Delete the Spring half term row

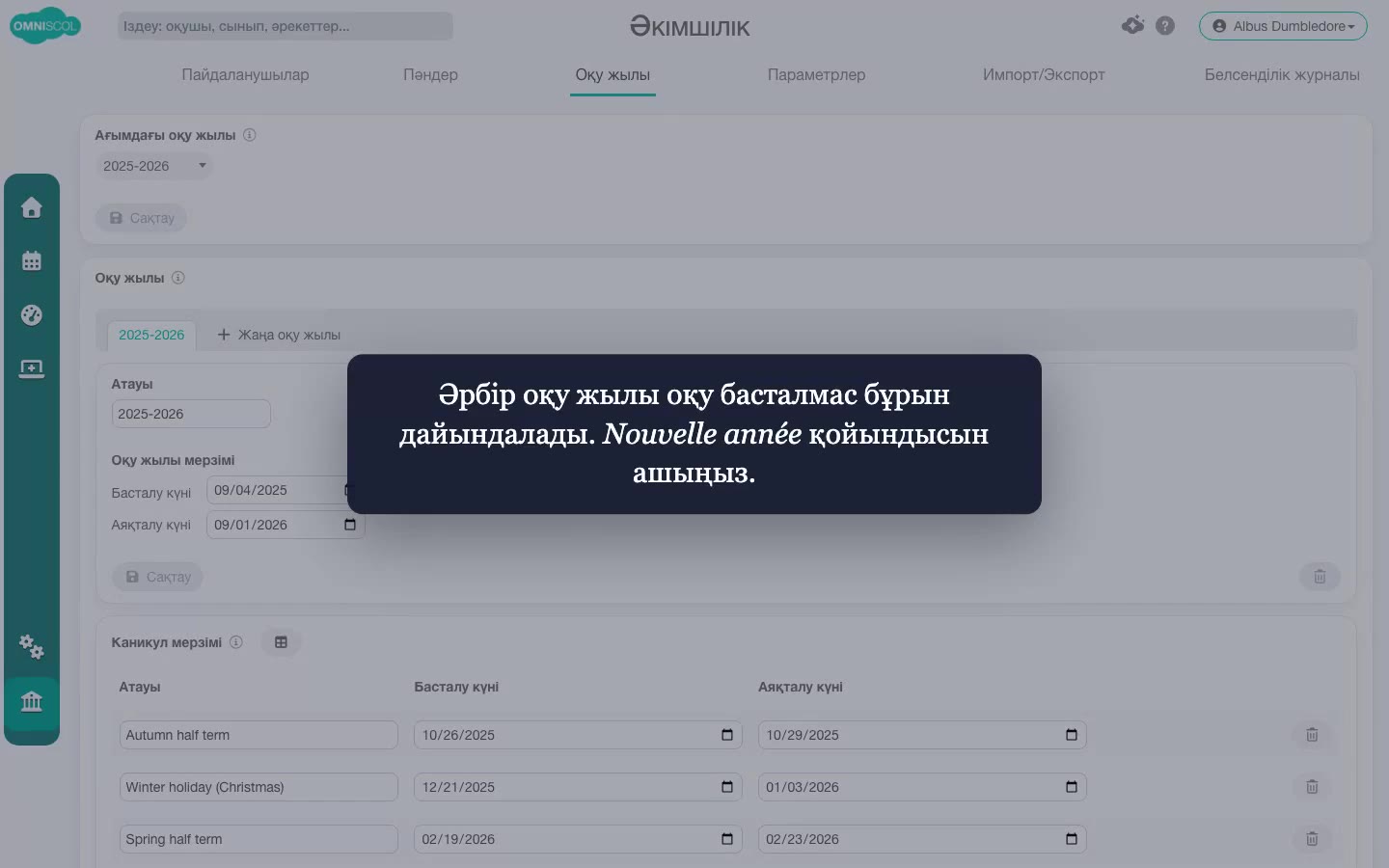pyautogui.click(x=1312, y=839)
